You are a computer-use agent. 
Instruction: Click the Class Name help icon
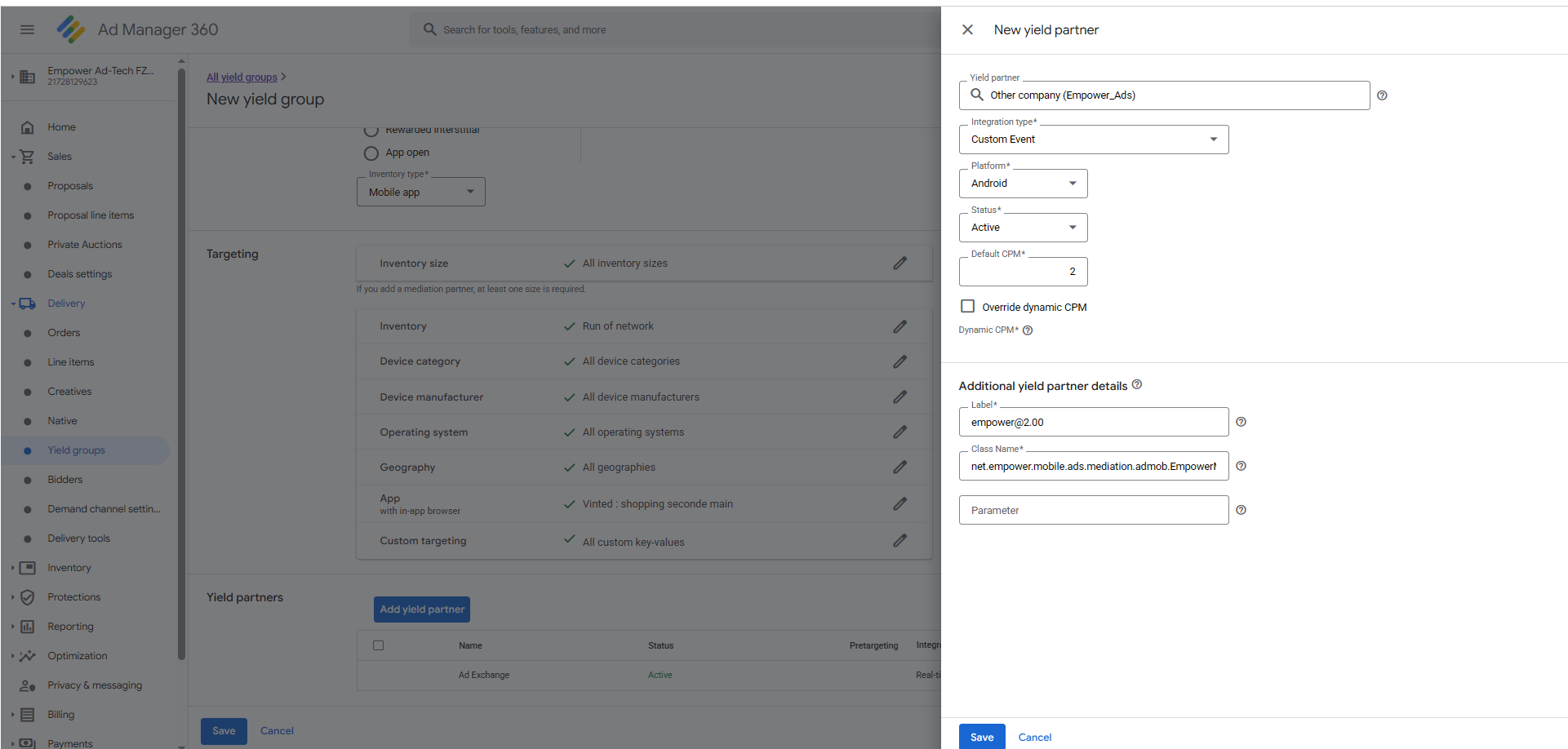pyautogui.click(x=1241, y=466)
